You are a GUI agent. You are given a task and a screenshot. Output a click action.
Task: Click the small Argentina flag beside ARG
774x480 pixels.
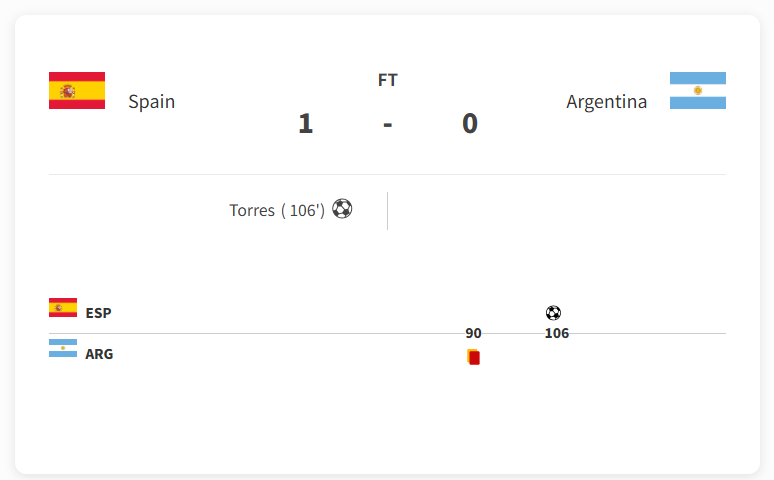(63, 348)
